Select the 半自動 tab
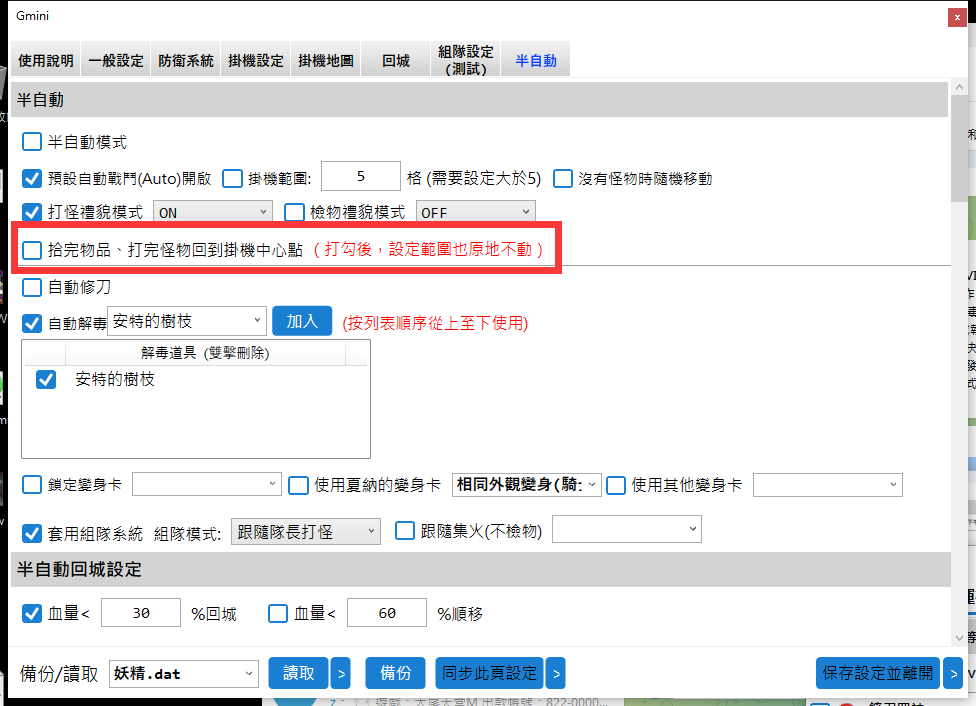976x706 pixels. pos(535,60)
